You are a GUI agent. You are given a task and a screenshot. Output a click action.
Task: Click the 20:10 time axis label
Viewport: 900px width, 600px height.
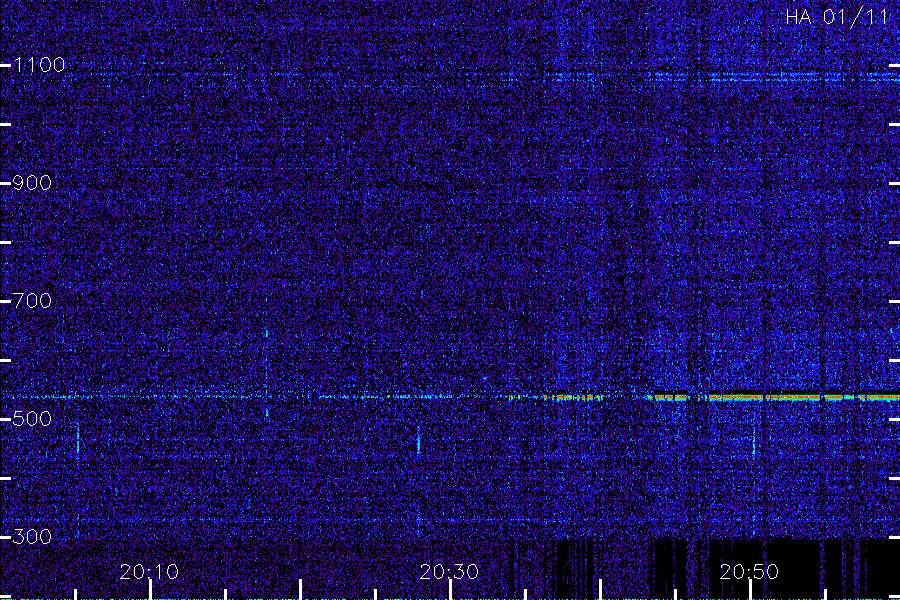click(x=149, y=572)
